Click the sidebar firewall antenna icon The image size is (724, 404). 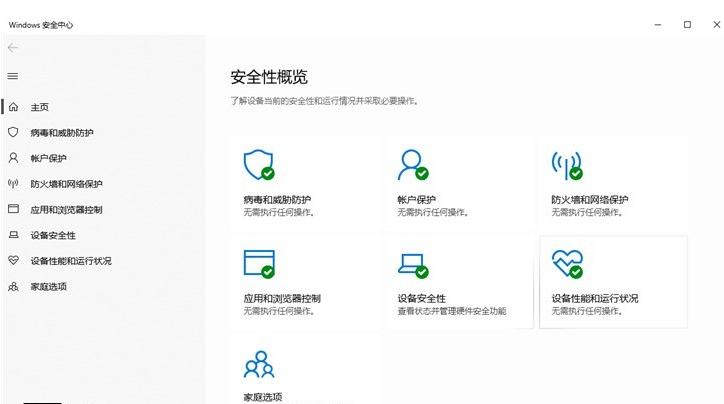tap(13, 184)
